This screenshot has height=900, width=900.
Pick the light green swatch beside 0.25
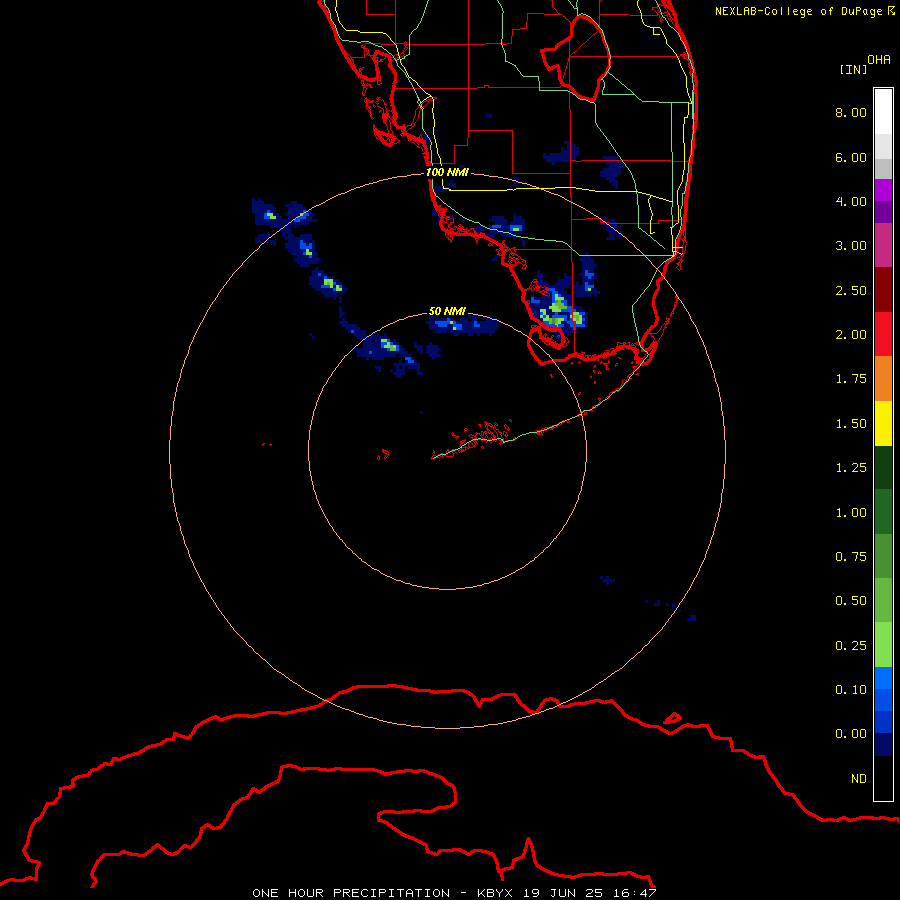pos(883,645)
